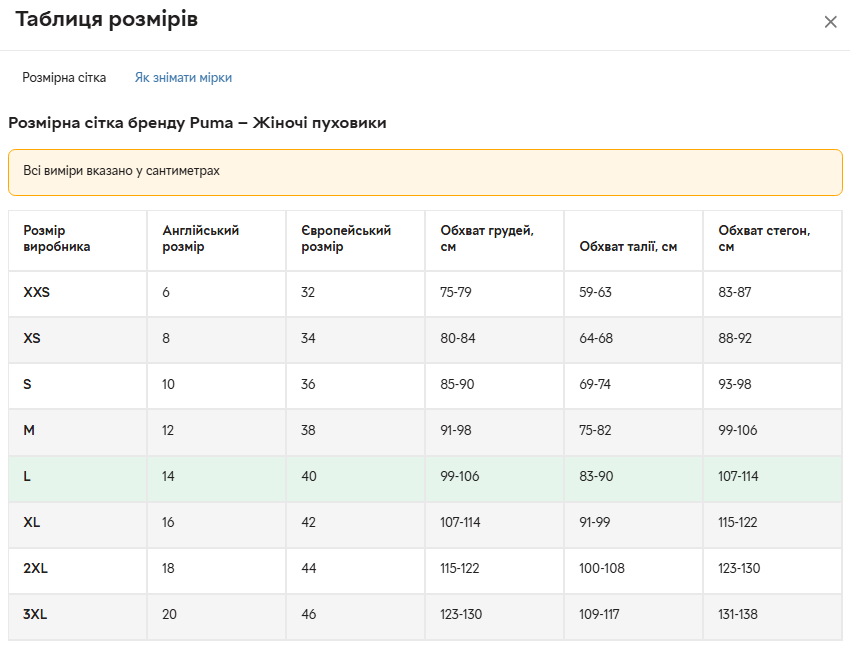The width and height of the screenshot is (850, 650).
Task: Select the 3XL size row
Action: point(36,615)
